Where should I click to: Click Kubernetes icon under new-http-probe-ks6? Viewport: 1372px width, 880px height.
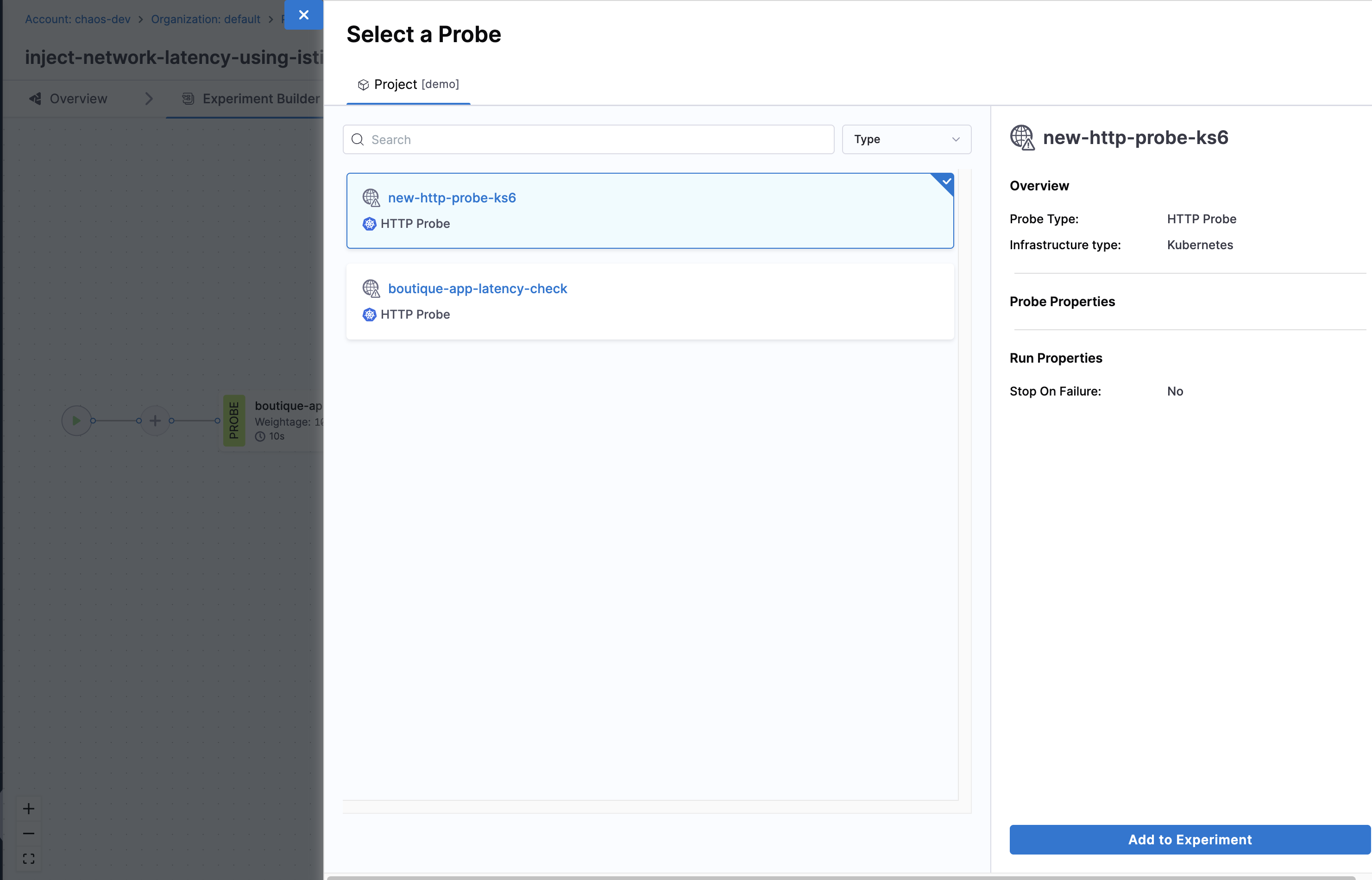pyautogui.click(x=369, y=224)
